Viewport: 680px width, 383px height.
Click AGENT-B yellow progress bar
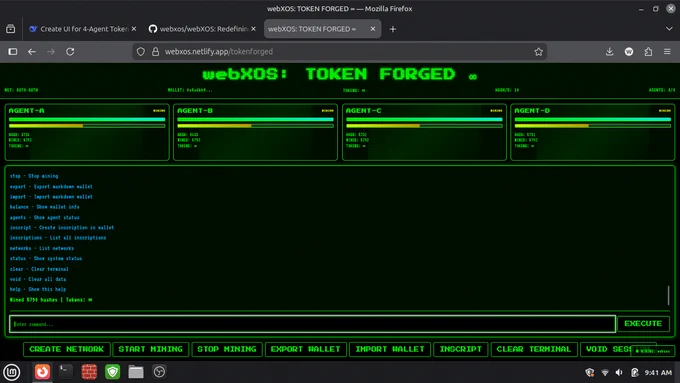(x=255, y=126)
